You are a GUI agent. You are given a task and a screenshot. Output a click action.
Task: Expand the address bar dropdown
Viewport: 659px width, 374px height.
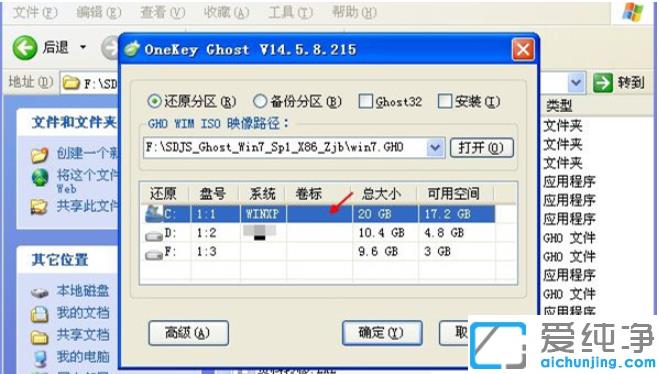point(576,82)
